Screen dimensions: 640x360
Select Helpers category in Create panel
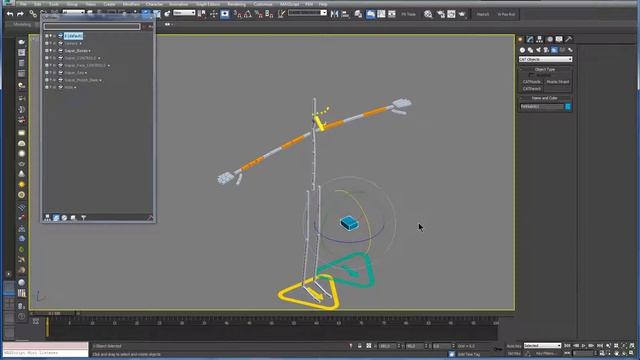[x=554, y=50]
